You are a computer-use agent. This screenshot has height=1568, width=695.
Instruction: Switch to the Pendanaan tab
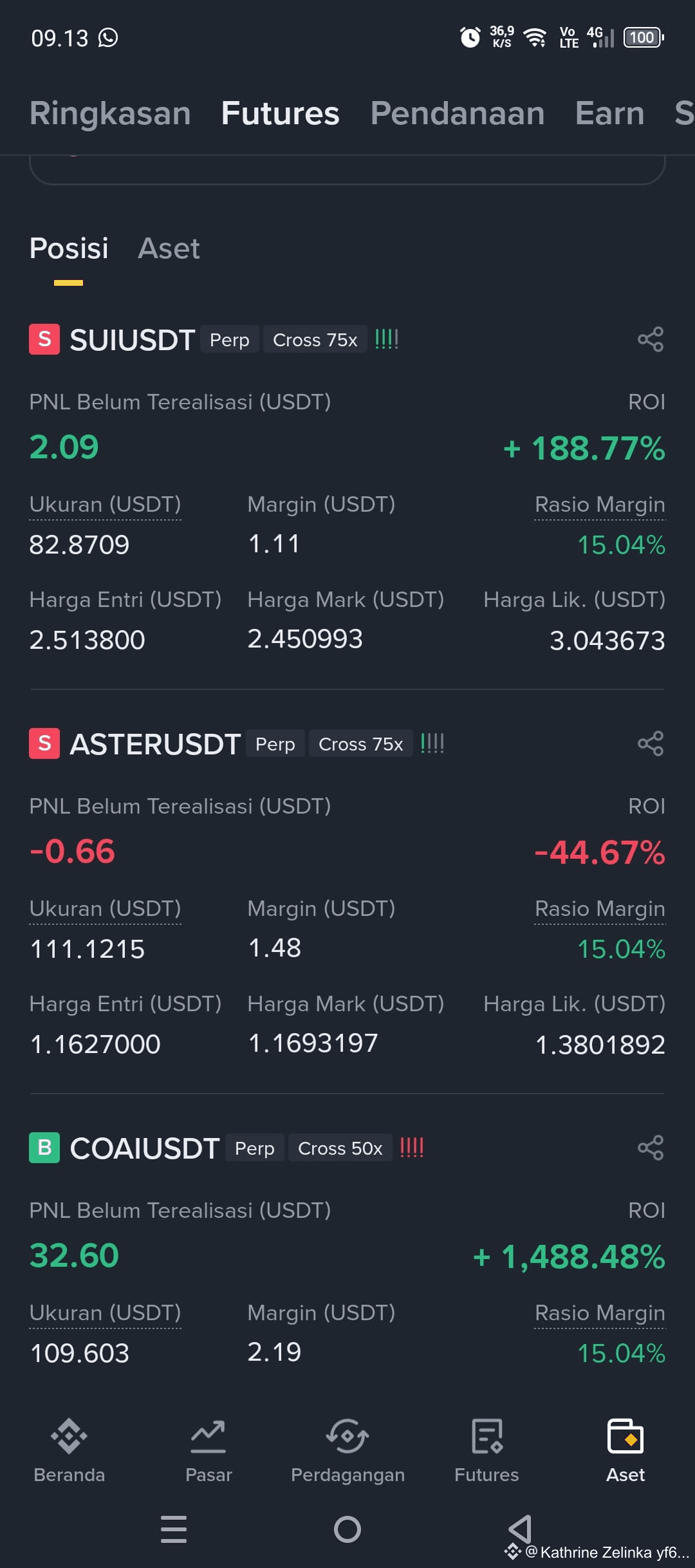tap(458, 113)
